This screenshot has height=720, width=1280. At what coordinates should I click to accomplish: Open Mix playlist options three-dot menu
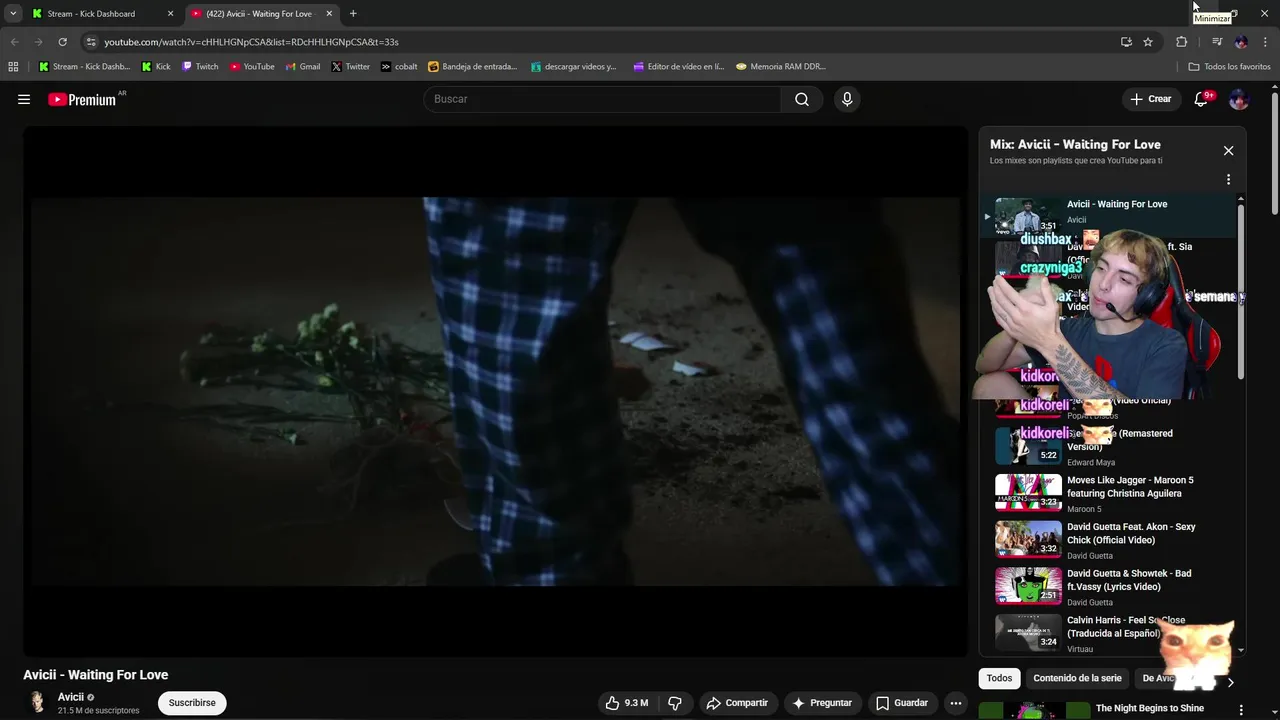click(x=1228, y=180)
